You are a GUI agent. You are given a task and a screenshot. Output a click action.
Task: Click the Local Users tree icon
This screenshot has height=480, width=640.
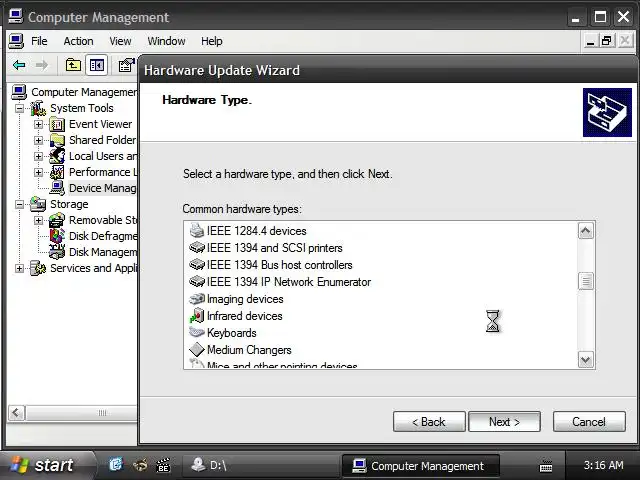(57, 156)
